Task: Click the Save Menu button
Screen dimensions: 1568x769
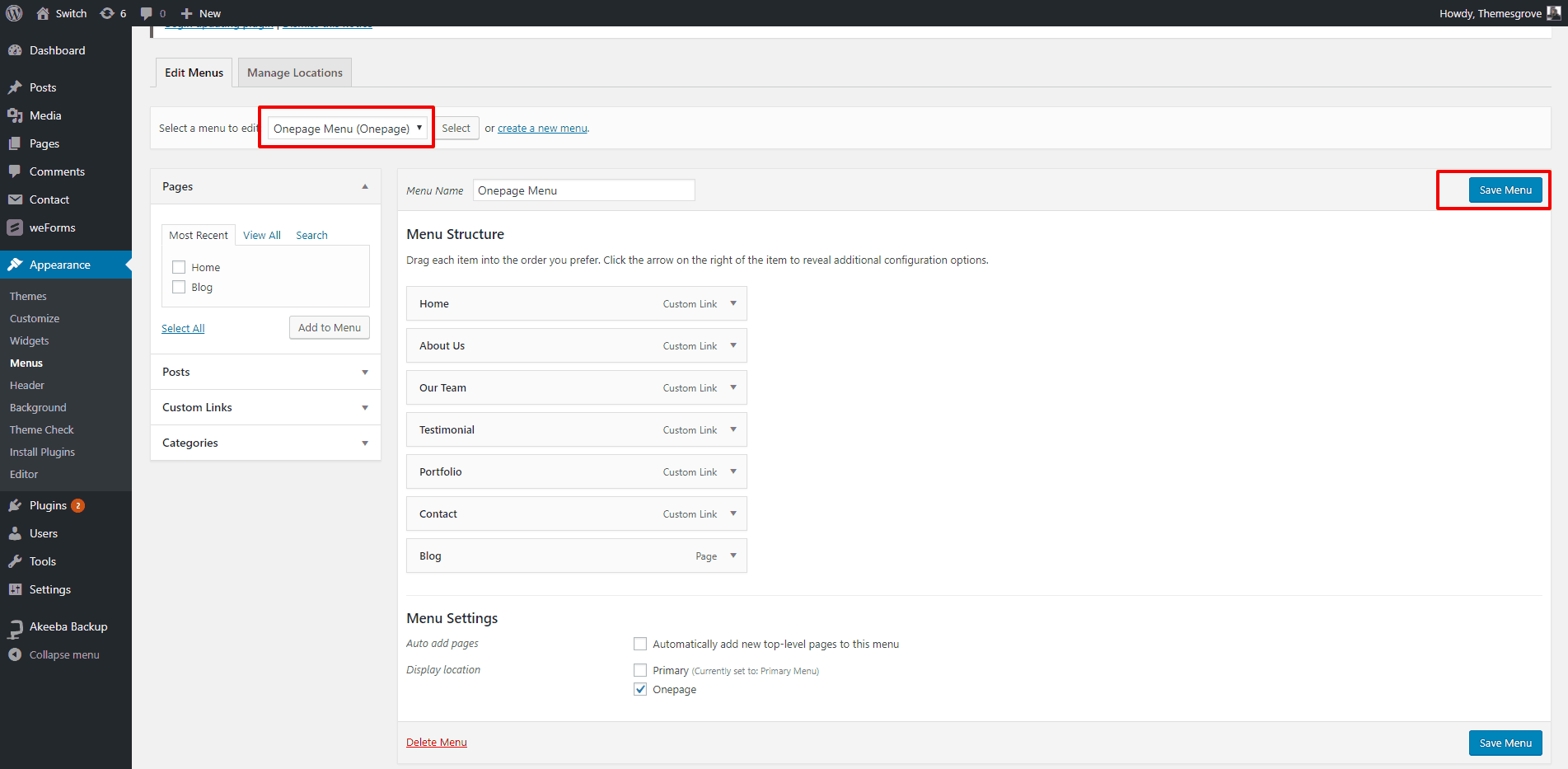Action: (x=1505, y=190)
